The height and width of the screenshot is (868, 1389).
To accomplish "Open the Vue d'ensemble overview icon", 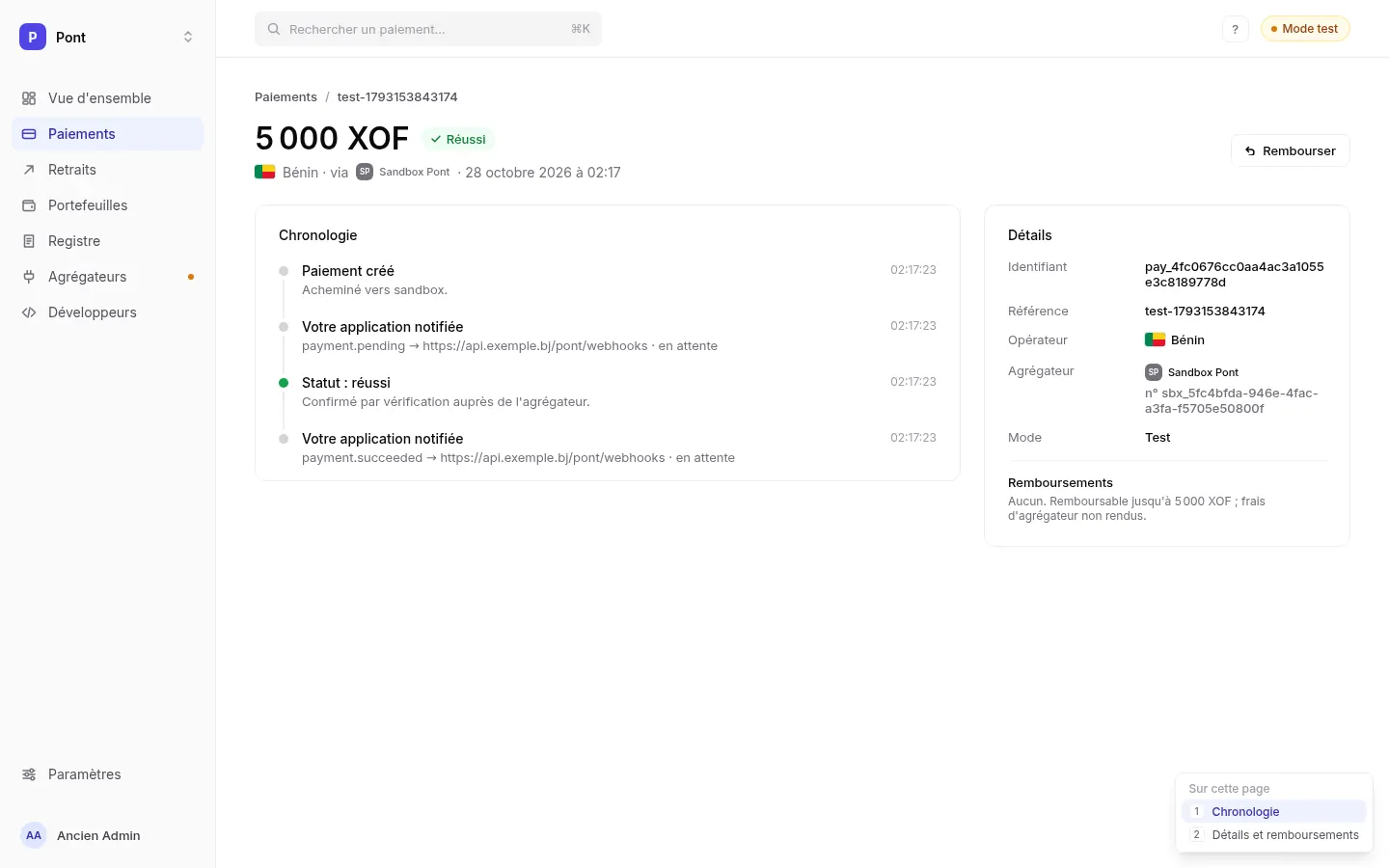I will (x=29, y=98).
